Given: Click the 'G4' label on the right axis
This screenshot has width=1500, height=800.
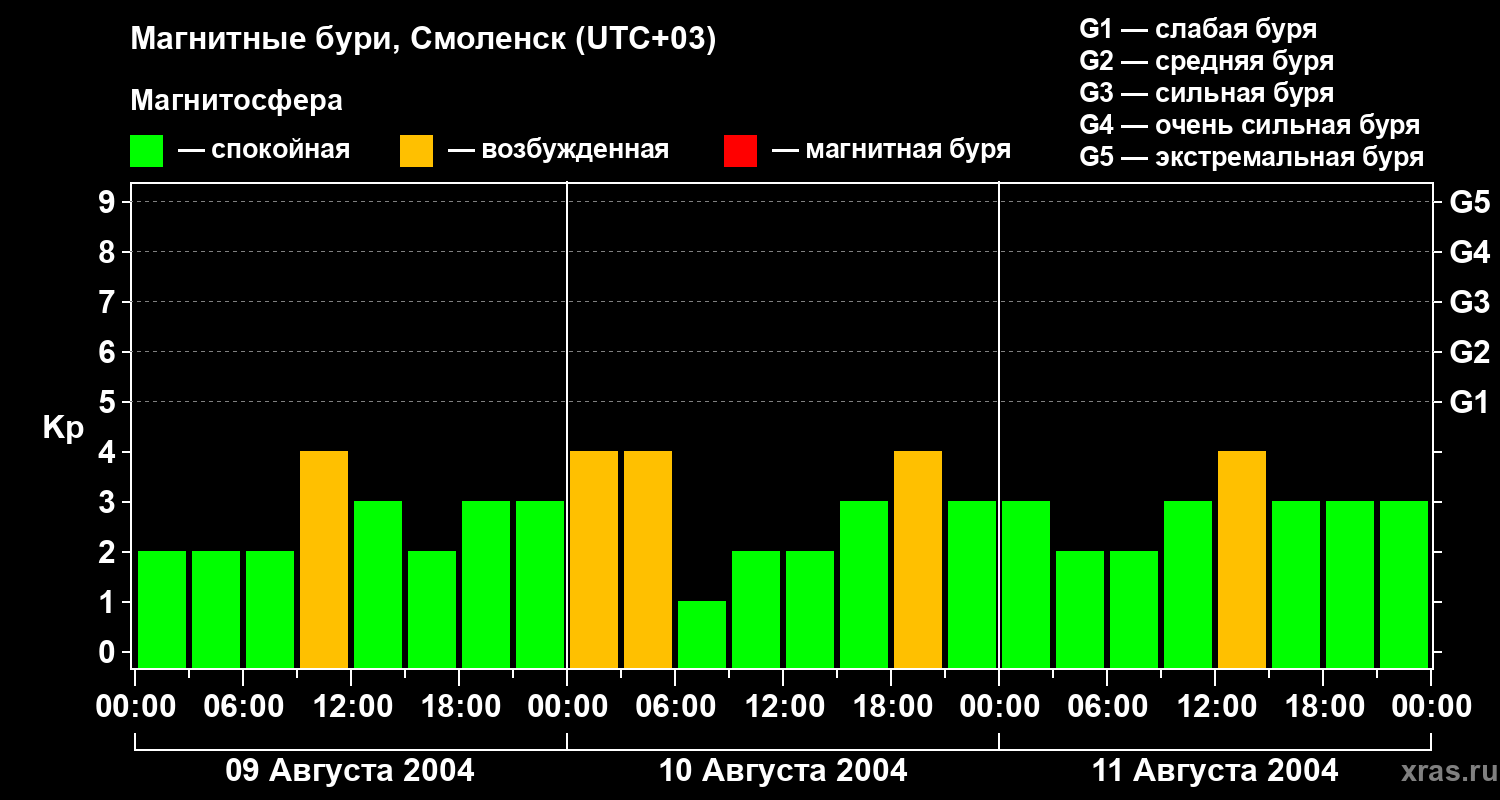Looking at the screenshot, I should (1469, 252).
